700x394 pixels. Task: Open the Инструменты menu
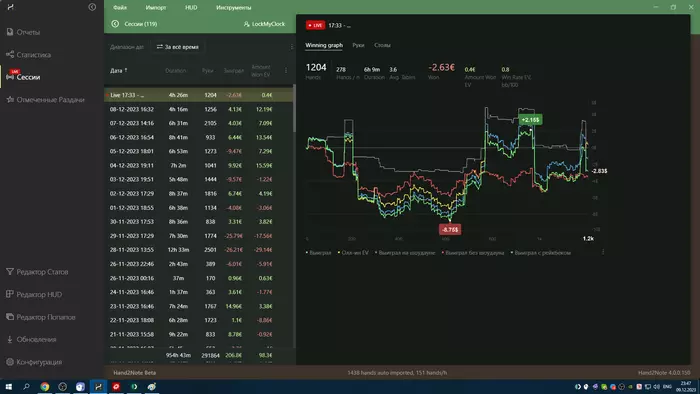point(233,7)
